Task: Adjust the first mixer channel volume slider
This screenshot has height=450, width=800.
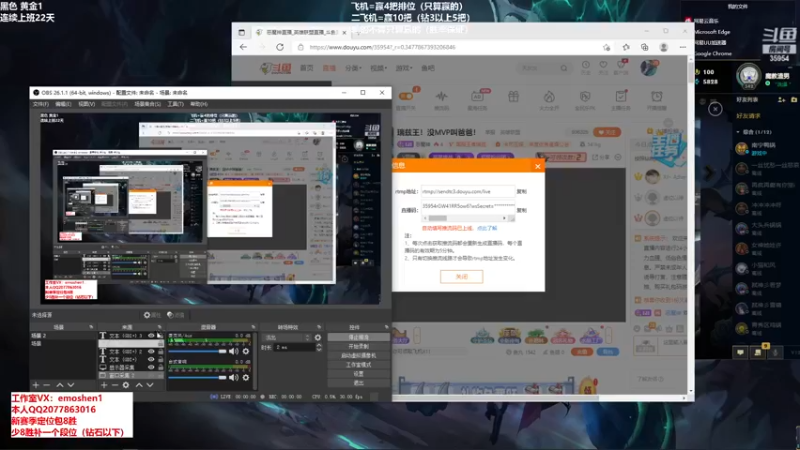Action: coord(198,351)
